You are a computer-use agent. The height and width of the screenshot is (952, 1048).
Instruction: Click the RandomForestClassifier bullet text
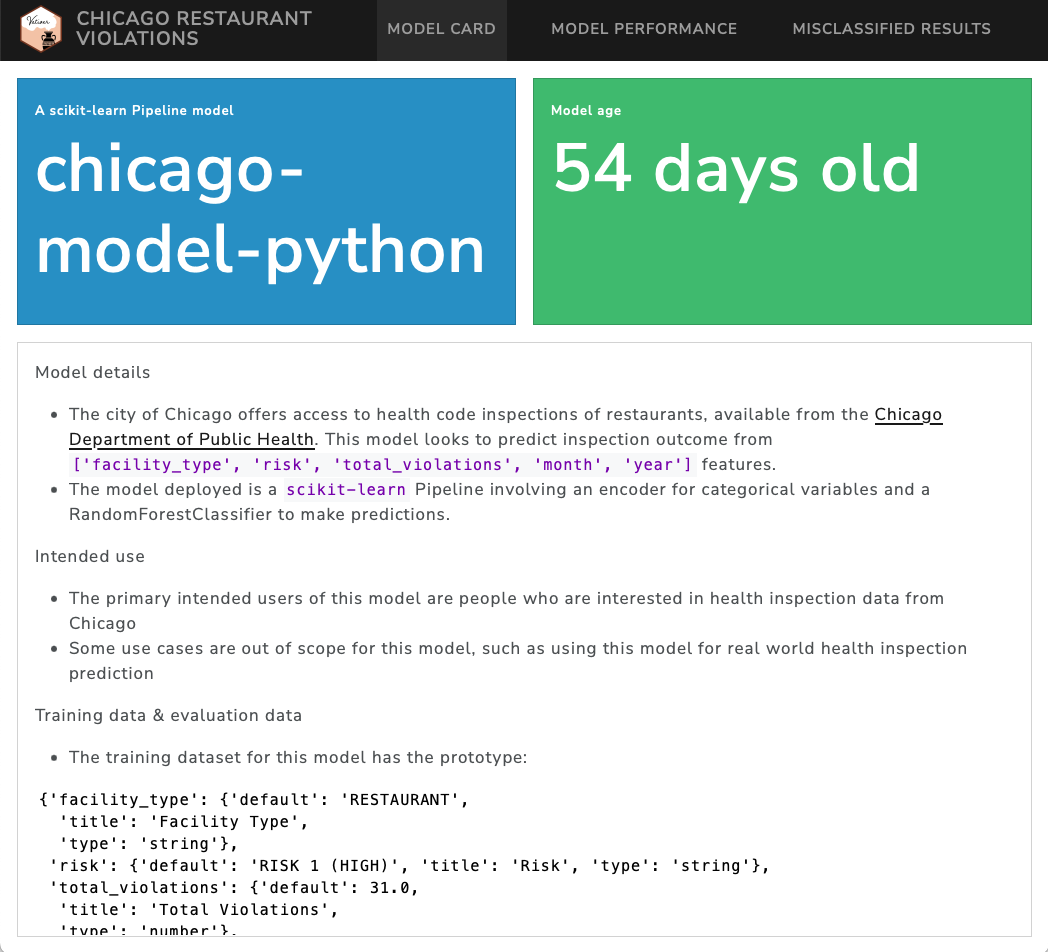pyautogui.click(x=259, y=514)
